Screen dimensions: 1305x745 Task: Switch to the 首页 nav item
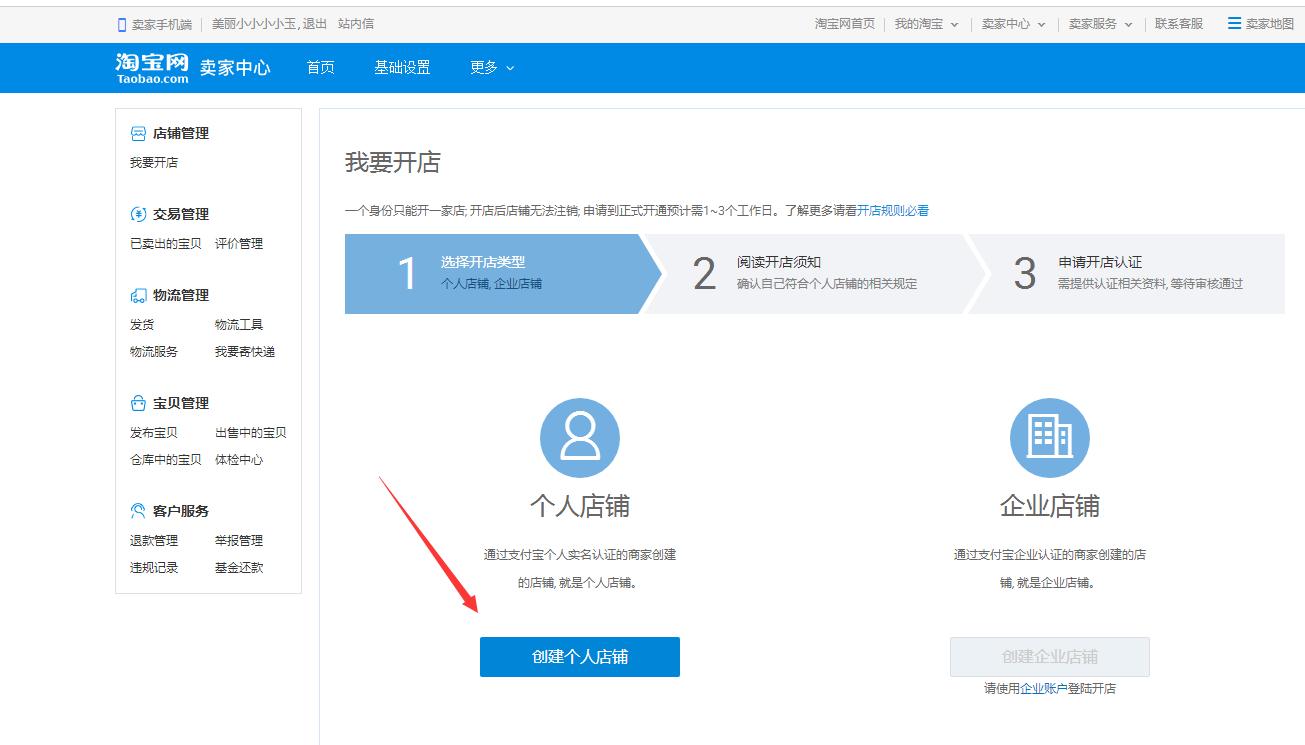pyautogui.click(x=319, y=68)
